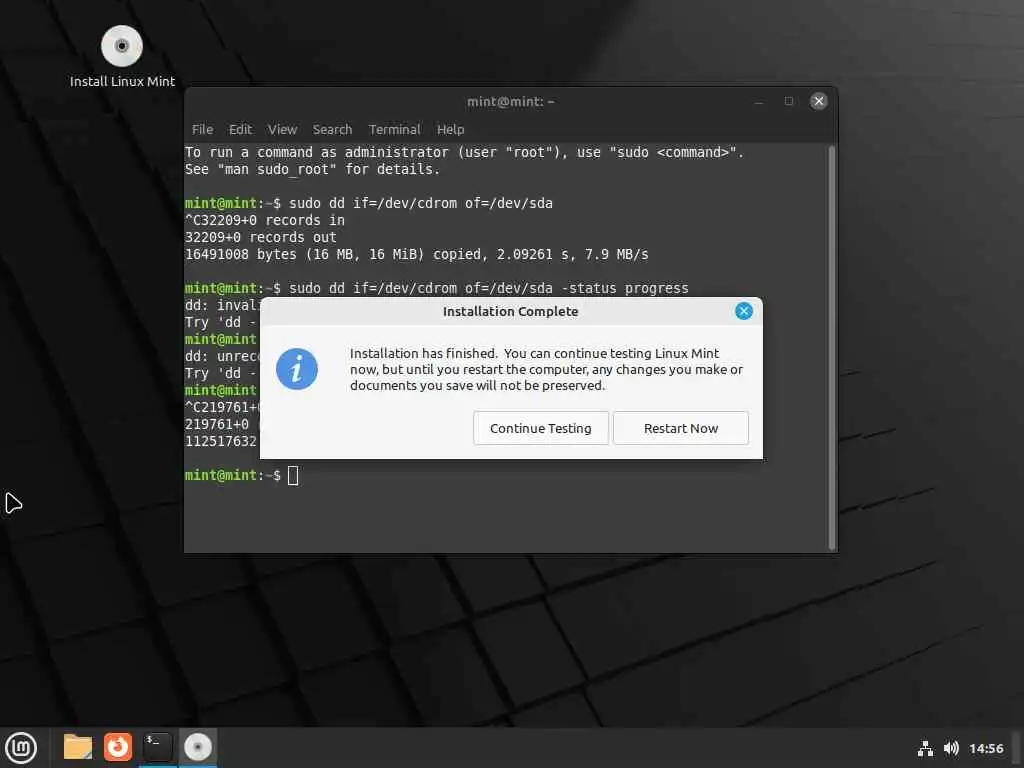The width and height of the screenshot is (1024, 768).
Task: Open the terminal Search menu
Action: coord(332,129)
